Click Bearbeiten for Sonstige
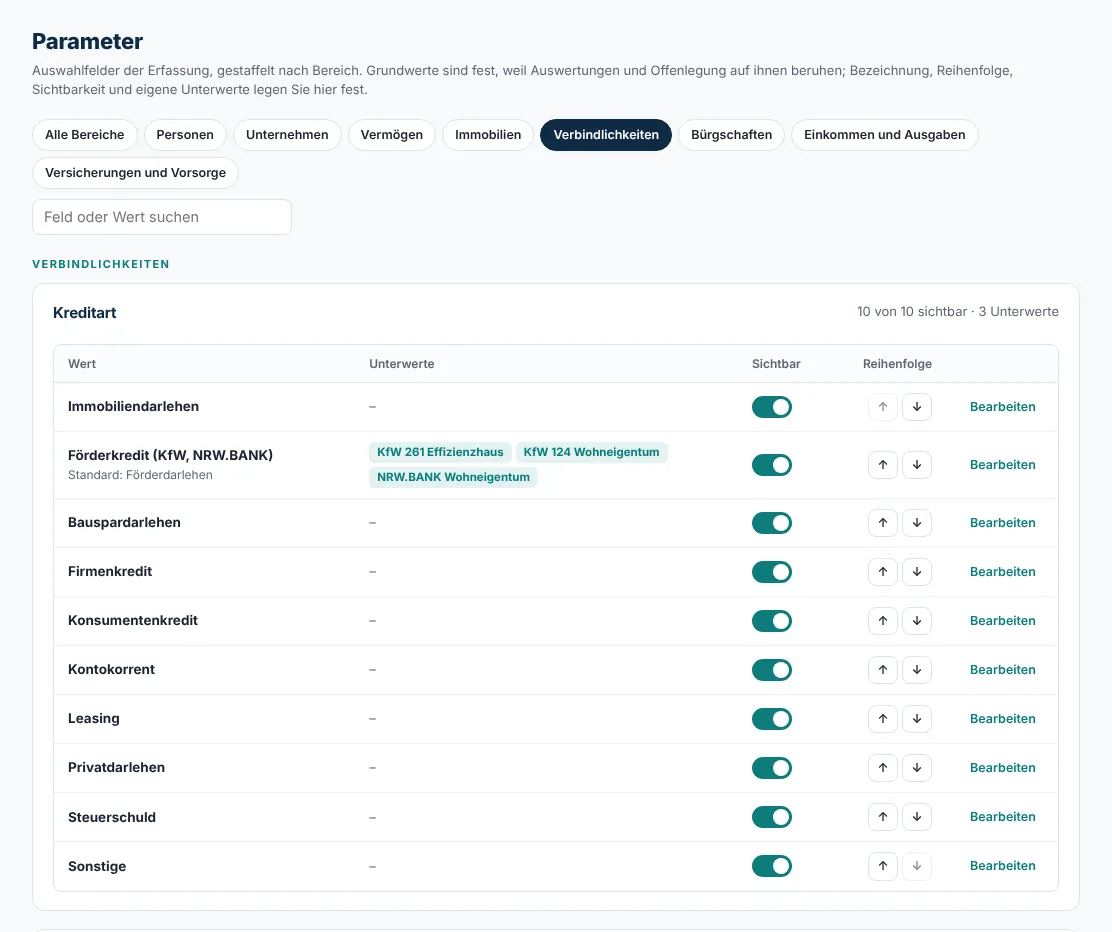Image resolution: width=1112 pixels, height=932 pixels. [1002, 866]
